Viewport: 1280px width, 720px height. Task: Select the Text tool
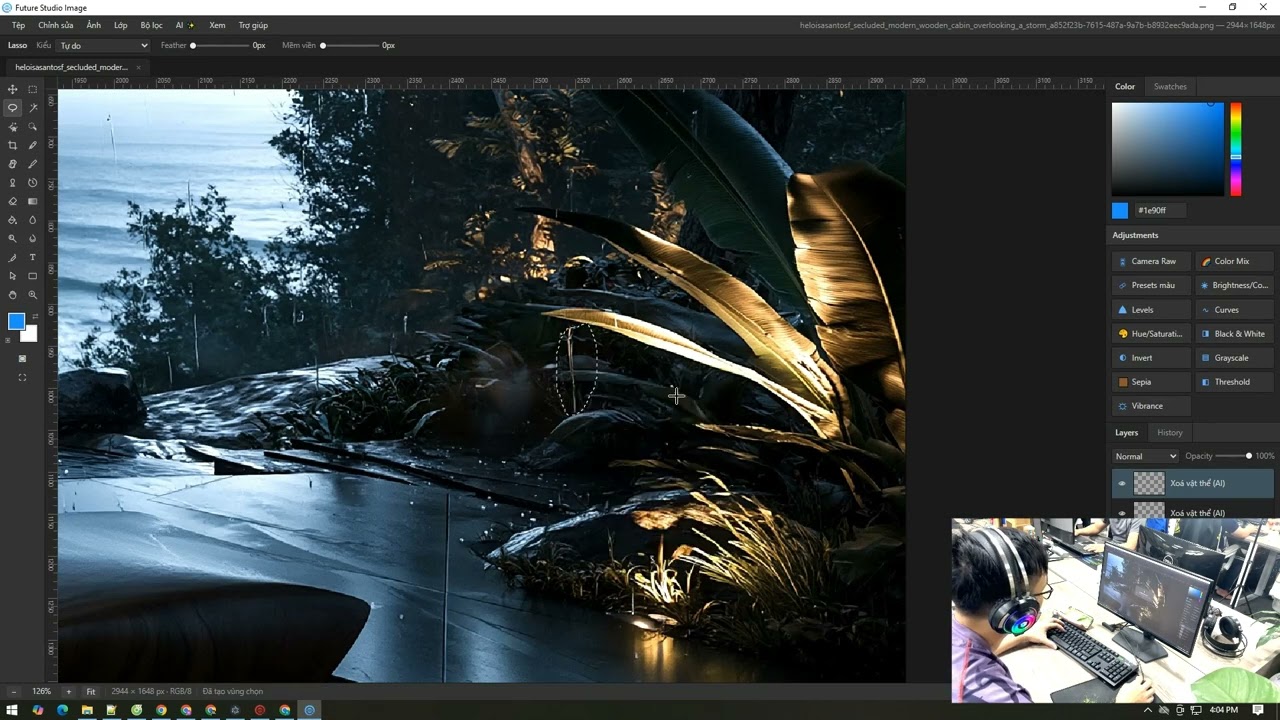coord(33,257)
